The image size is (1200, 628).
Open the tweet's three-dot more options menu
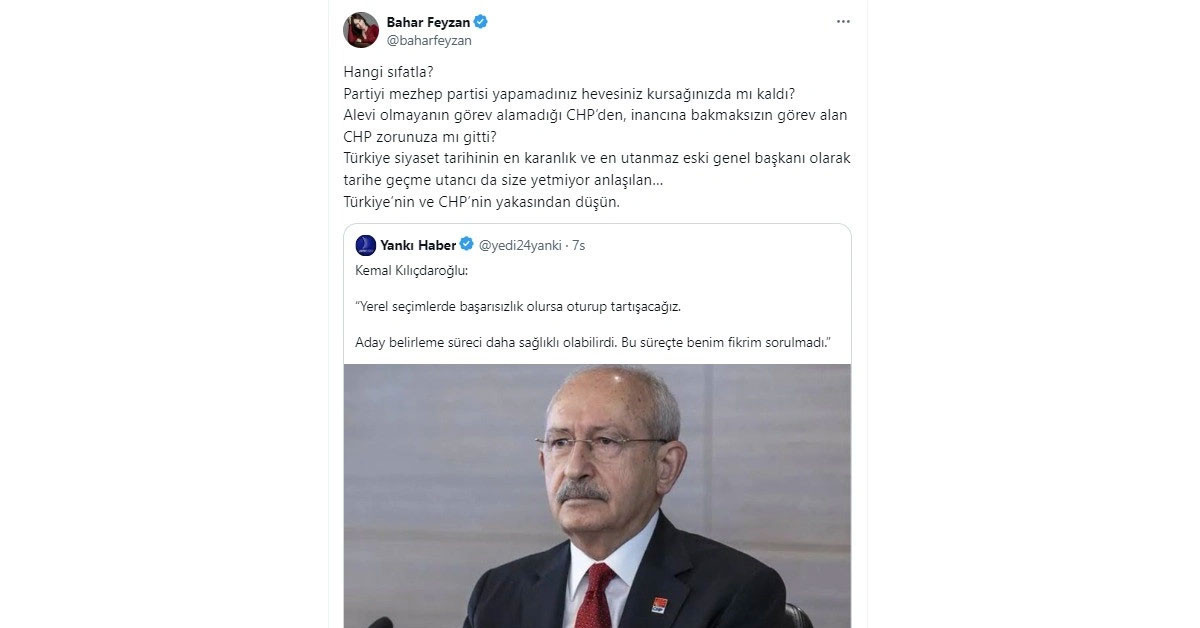pos(843,21)
